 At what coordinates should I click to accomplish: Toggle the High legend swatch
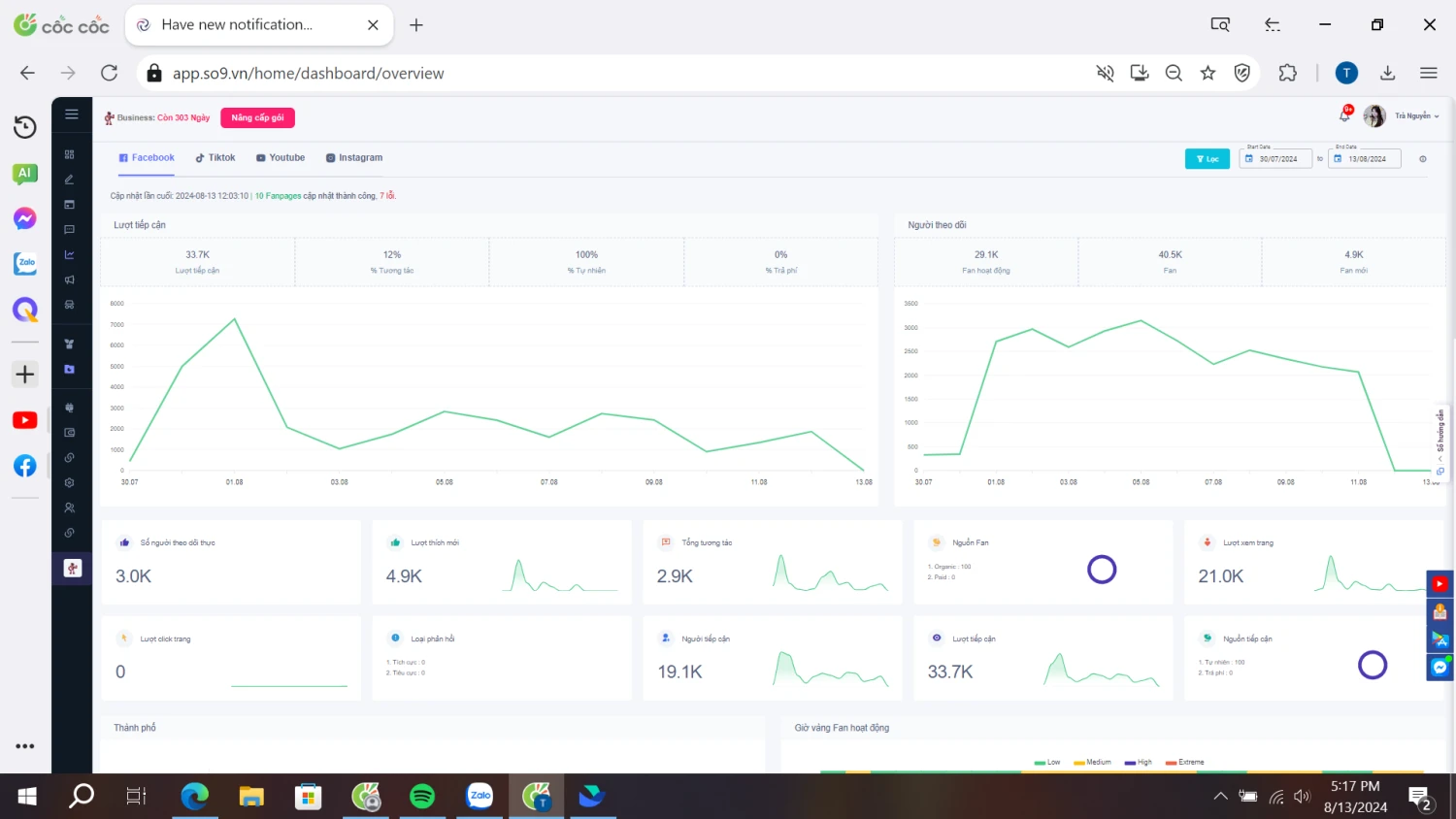[1130, 763]
